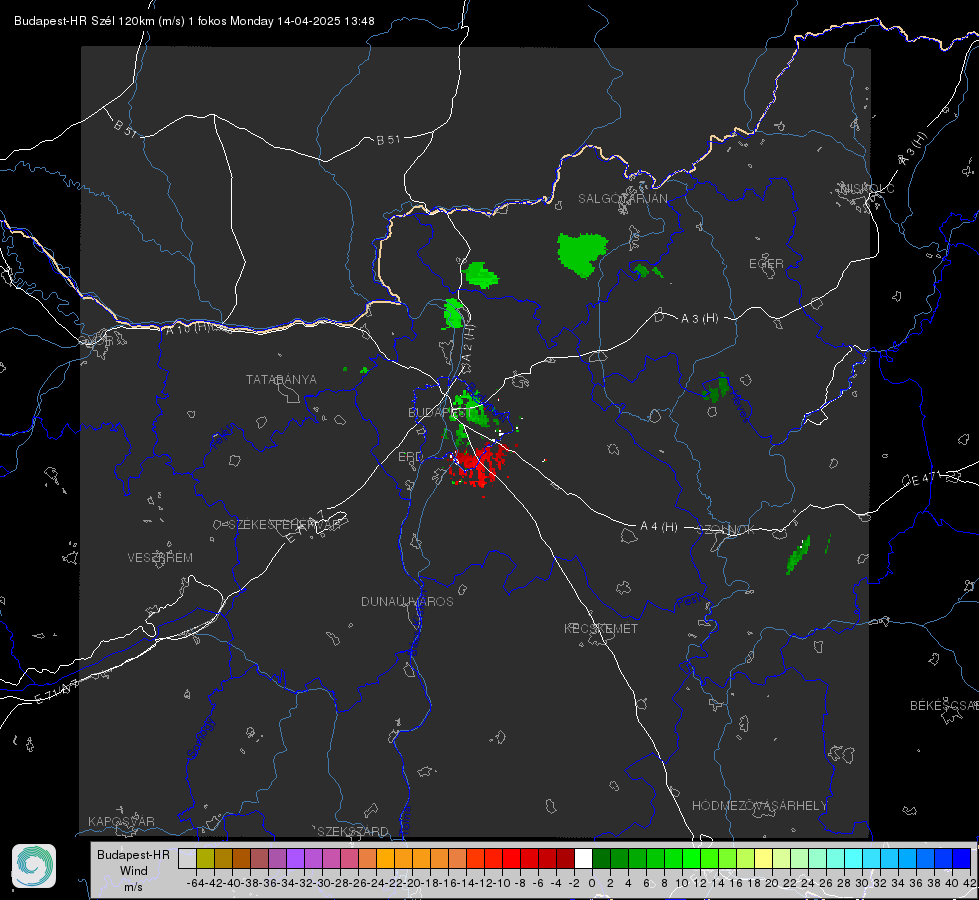Click the swirl weather service logo

[x=34, y=866]
